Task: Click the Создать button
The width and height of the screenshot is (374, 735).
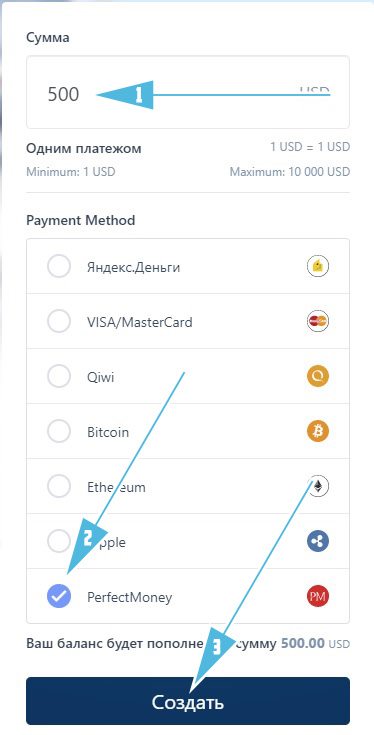Action: (x=188, y=701)
